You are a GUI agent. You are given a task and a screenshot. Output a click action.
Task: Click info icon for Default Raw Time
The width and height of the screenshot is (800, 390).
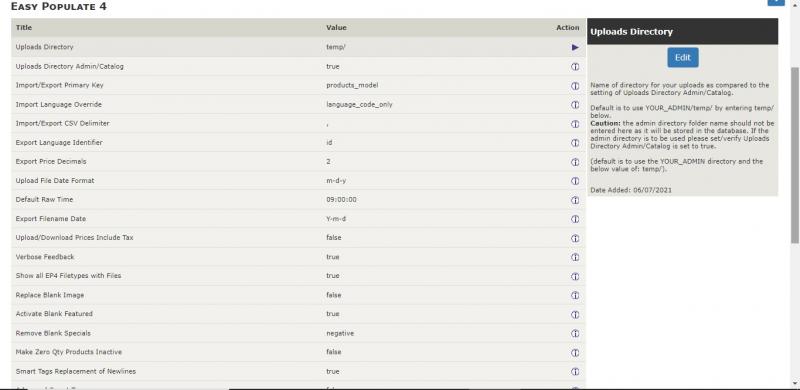575,200
